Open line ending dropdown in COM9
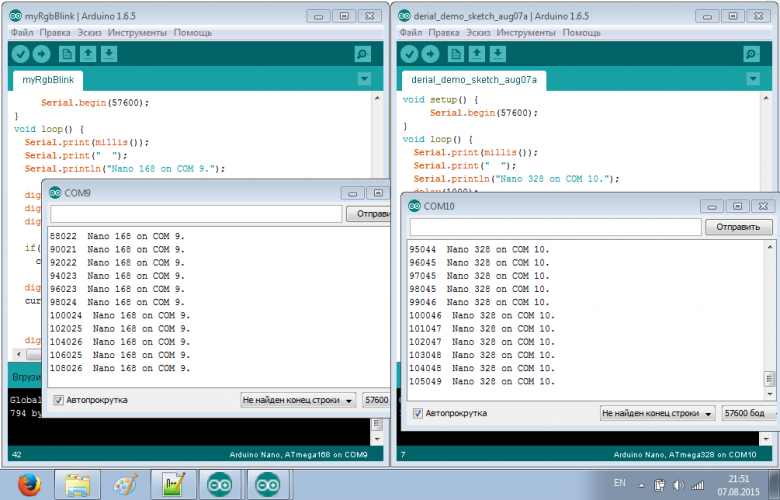 coord(298,400)
